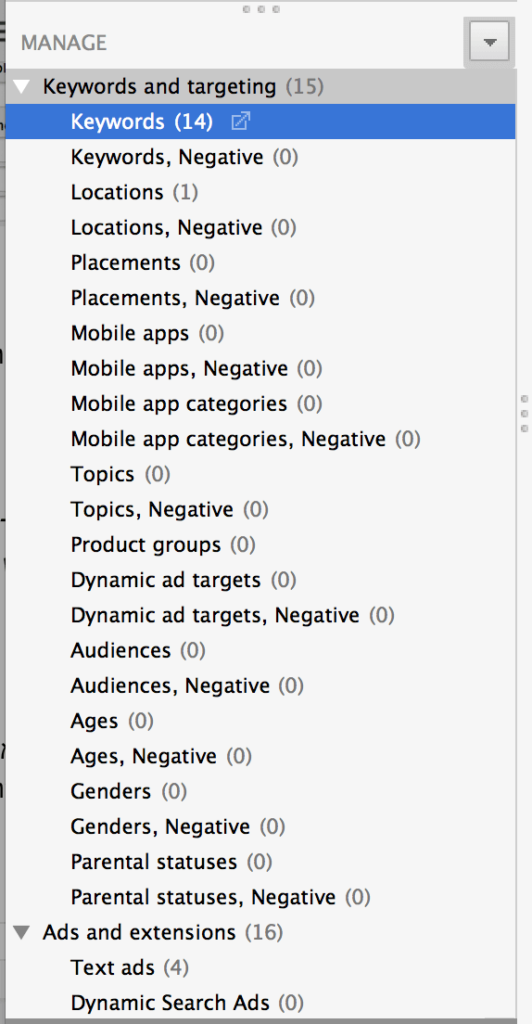Select Text ads under Ads and extensions
This screenshot has width=532, height=1024.
(260, 968)
